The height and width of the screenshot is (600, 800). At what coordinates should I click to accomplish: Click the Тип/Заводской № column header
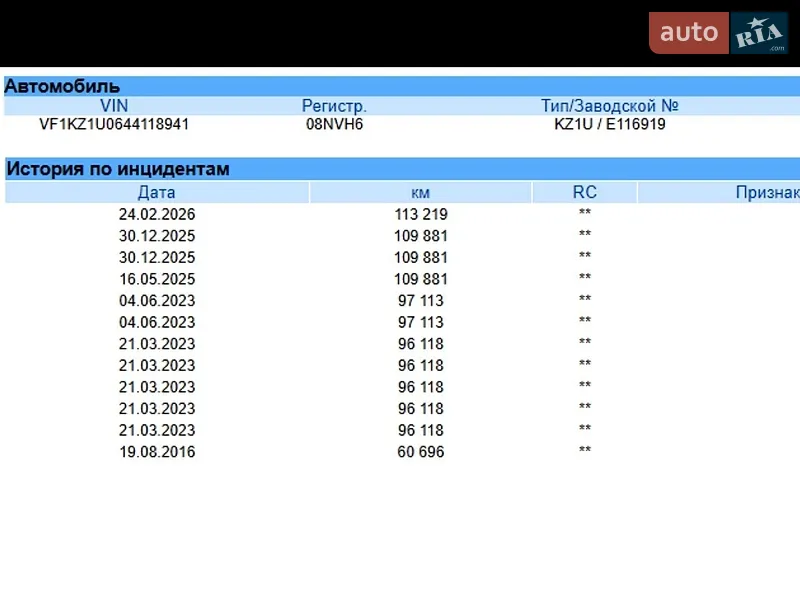[x=610, y=106]
